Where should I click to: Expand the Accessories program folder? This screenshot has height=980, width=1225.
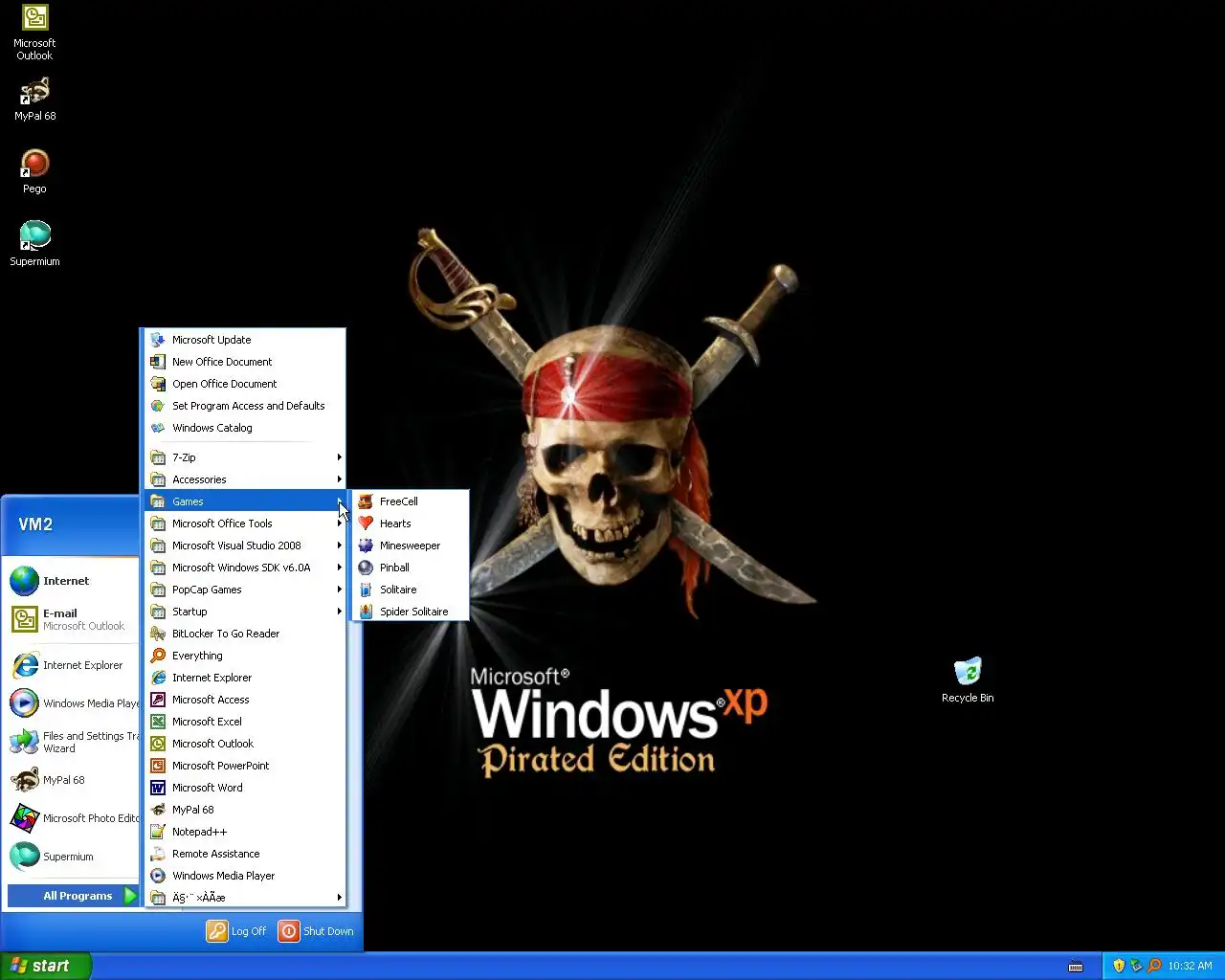pos(245,479)
